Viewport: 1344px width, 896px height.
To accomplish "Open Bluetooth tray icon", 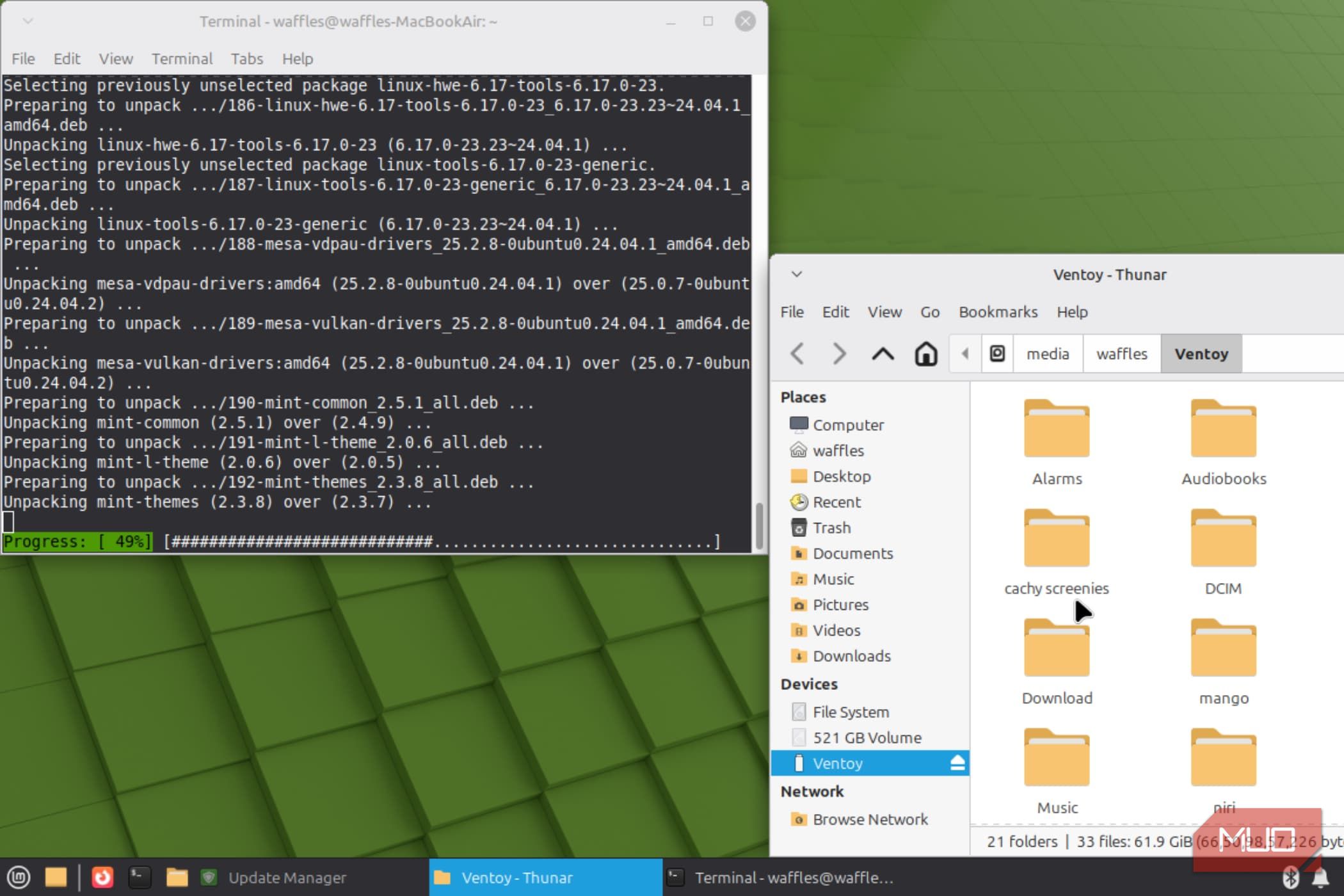I will [1290, 877].
